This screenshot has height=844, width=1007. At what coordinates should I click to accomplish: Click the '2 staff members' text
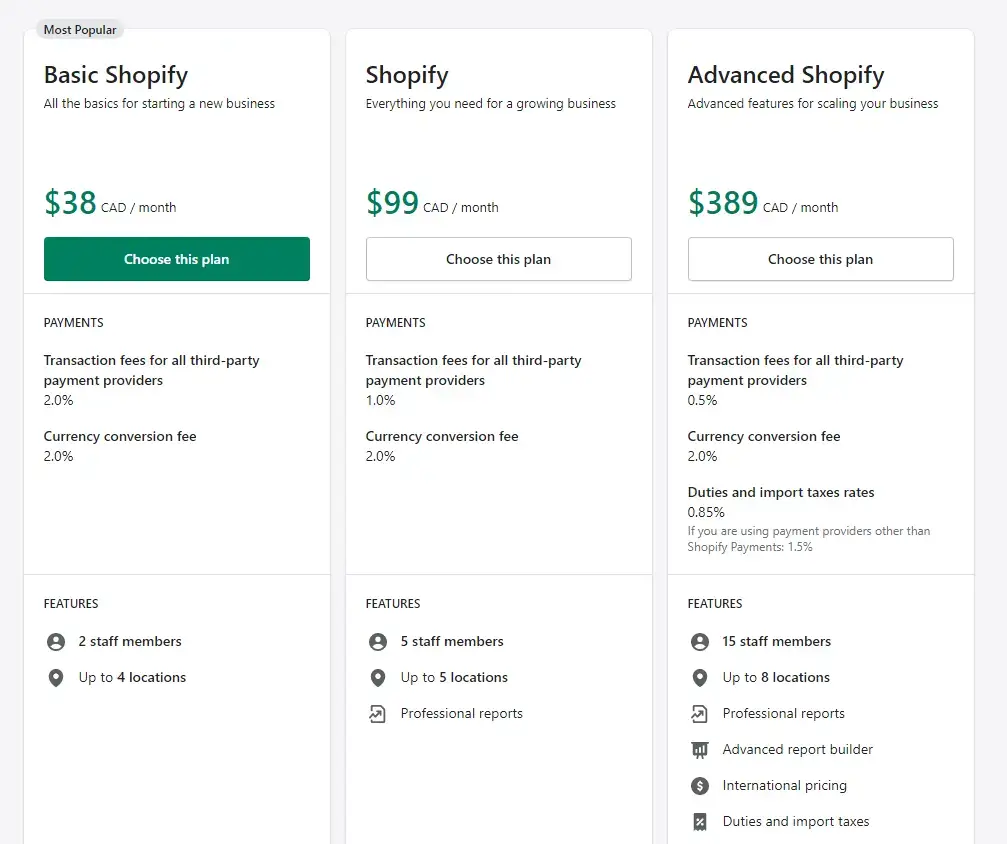[130, 641]
